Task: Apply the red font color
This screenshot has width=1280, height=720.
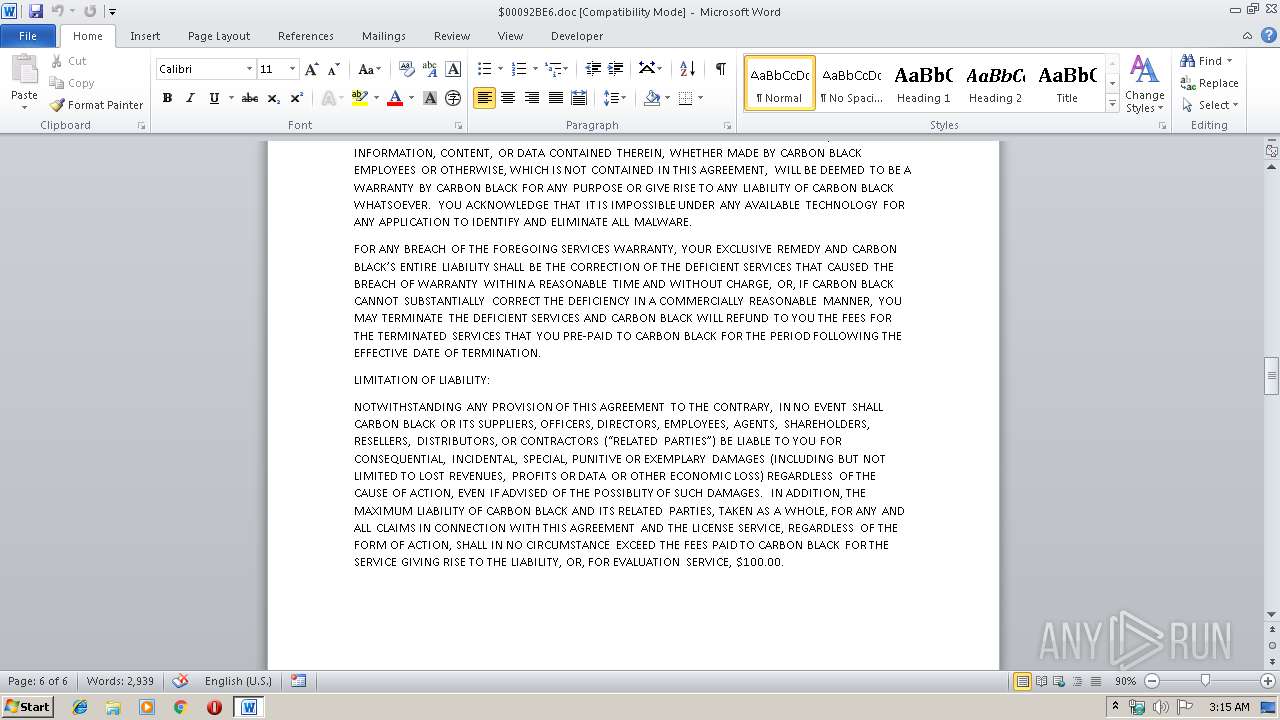Action: pos(395,98)
